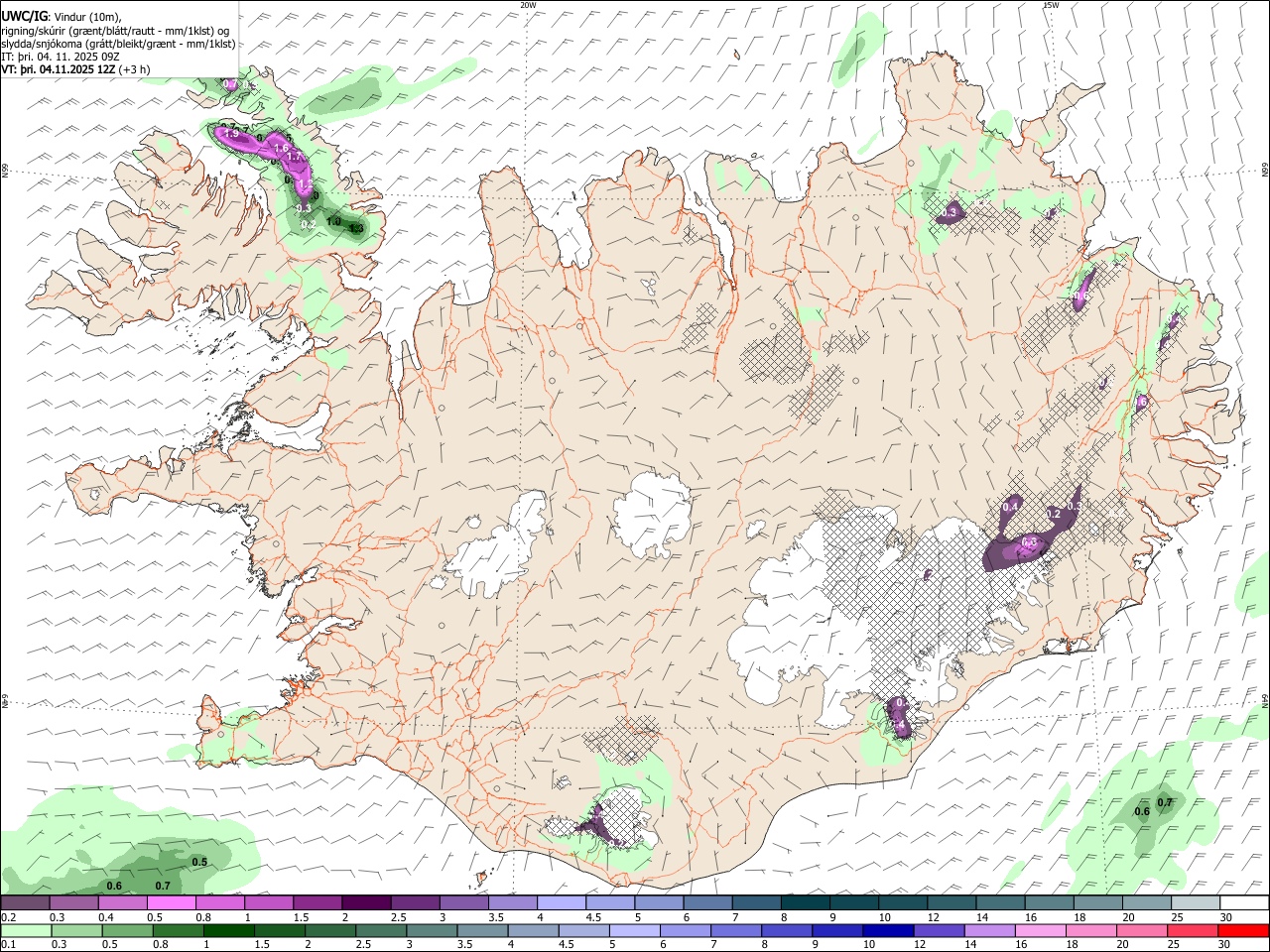The width and height of the screenshot is (1270, 952).
Task: Pick the bright pink swatch above 0.5 on snow scale
Action: tap(172, 903)
